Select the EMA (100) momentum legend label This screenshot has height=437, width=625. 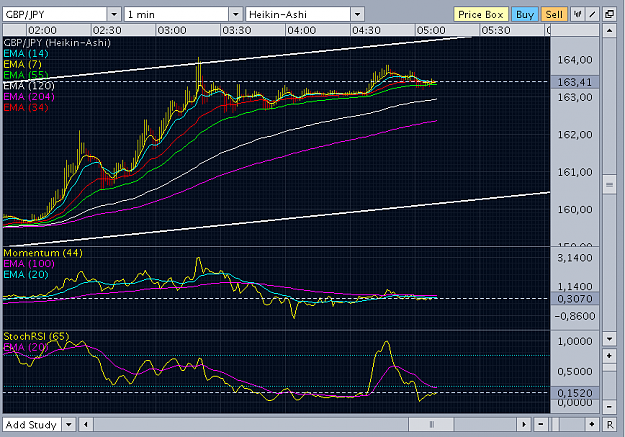[x=29, y=264]
